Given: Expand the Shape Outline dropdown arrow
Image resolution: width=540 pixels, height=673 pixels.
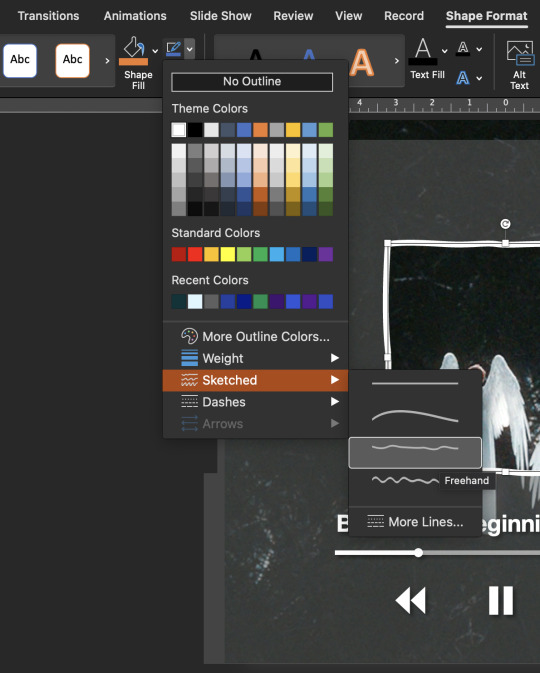Looking at the screenshot, I should coord(189,49).
